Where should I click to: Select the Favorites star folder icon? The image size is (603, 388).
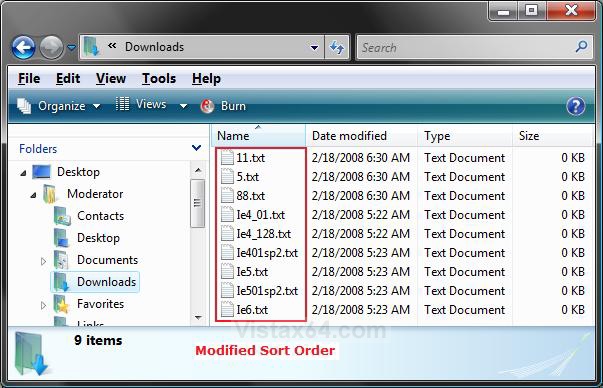tap(61, 304)
